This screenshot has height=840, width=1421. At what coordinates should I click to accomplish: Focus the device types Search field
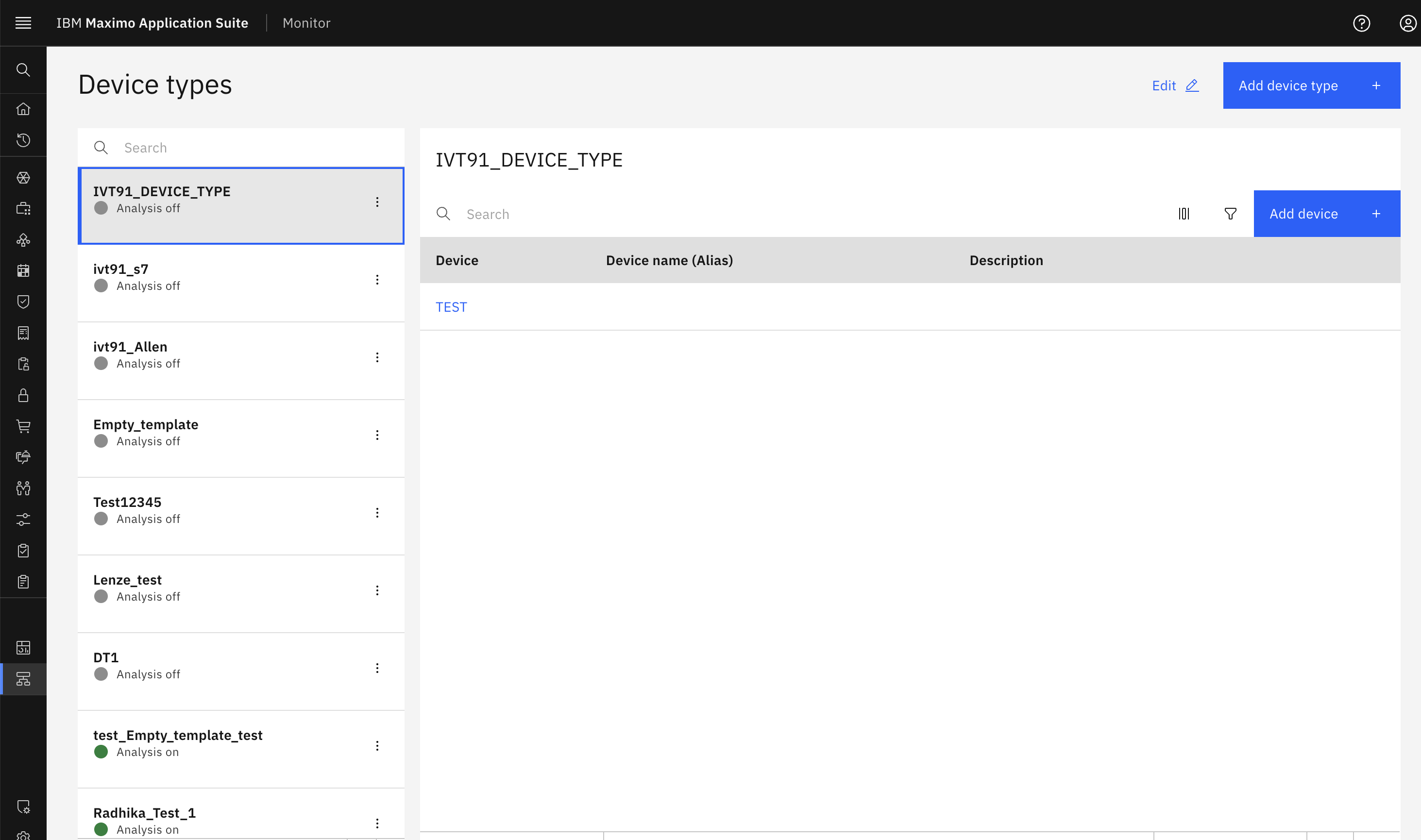point(241,148)
